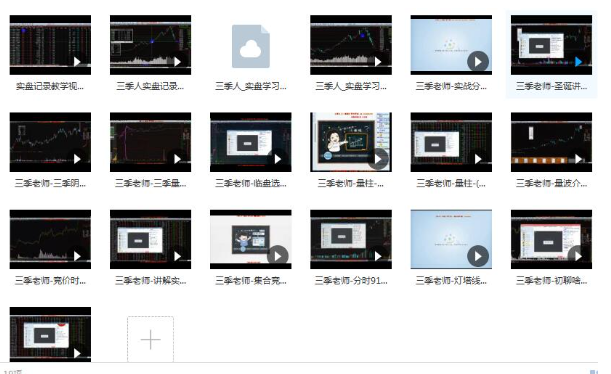Open the cloud file icon for 三季人_实盘学习...
Viewport: 611px width, 374px height.
251,46
